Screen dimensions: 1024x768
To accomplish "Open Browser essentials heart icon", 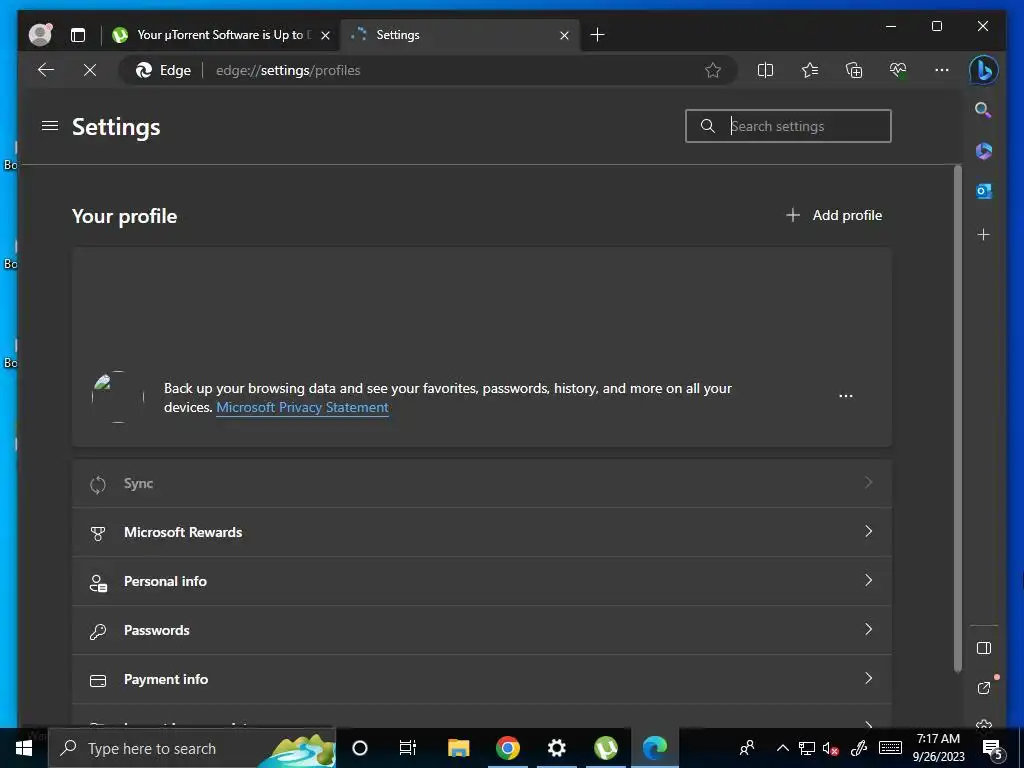I will 898,70.
